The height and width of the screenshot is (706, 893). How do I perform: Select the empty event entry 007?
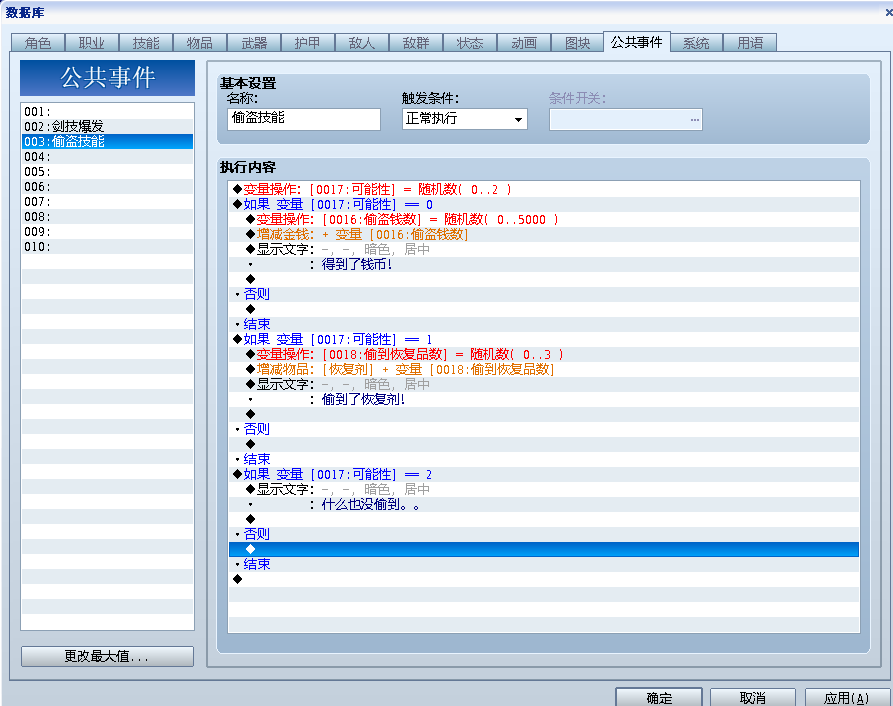[x=107, y=202]
